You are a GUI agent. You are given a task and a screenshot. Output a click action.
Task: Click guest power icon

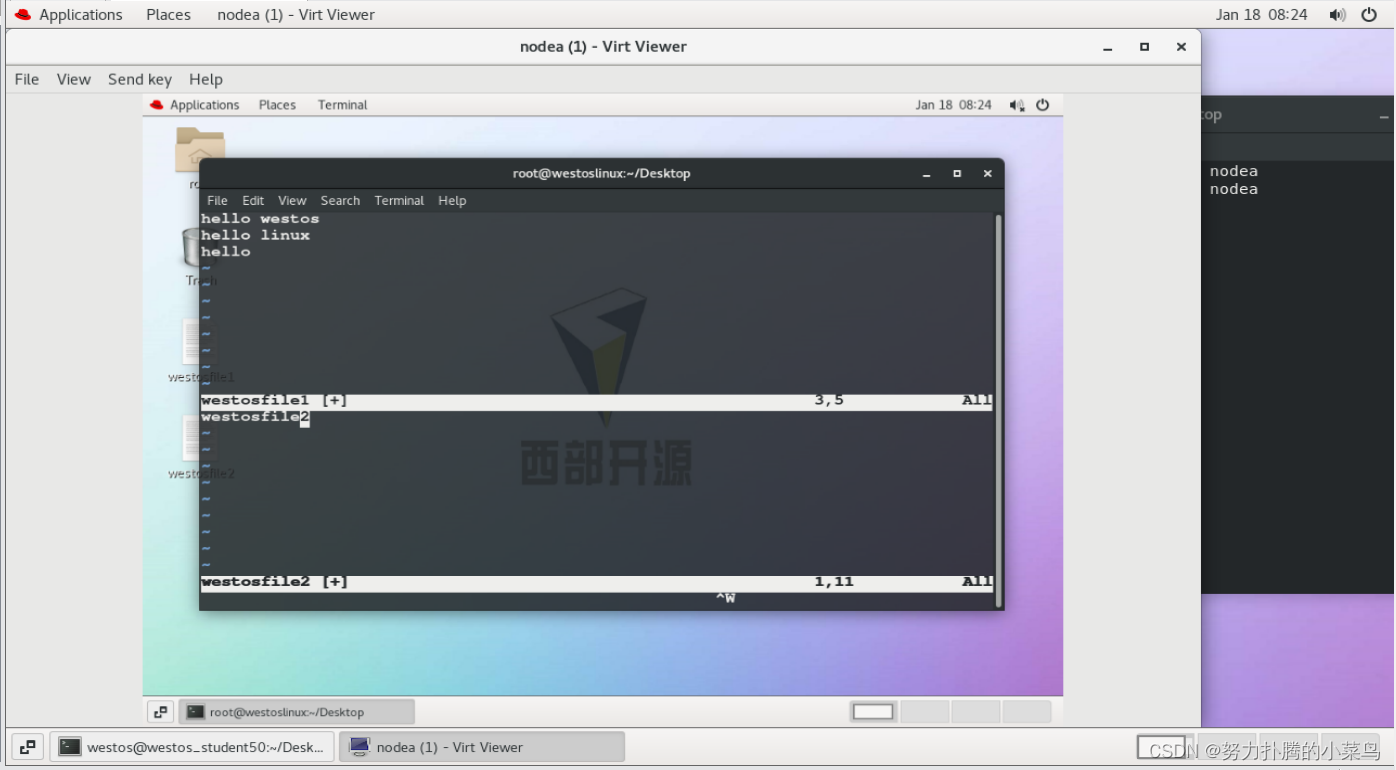coord(1043,105)
